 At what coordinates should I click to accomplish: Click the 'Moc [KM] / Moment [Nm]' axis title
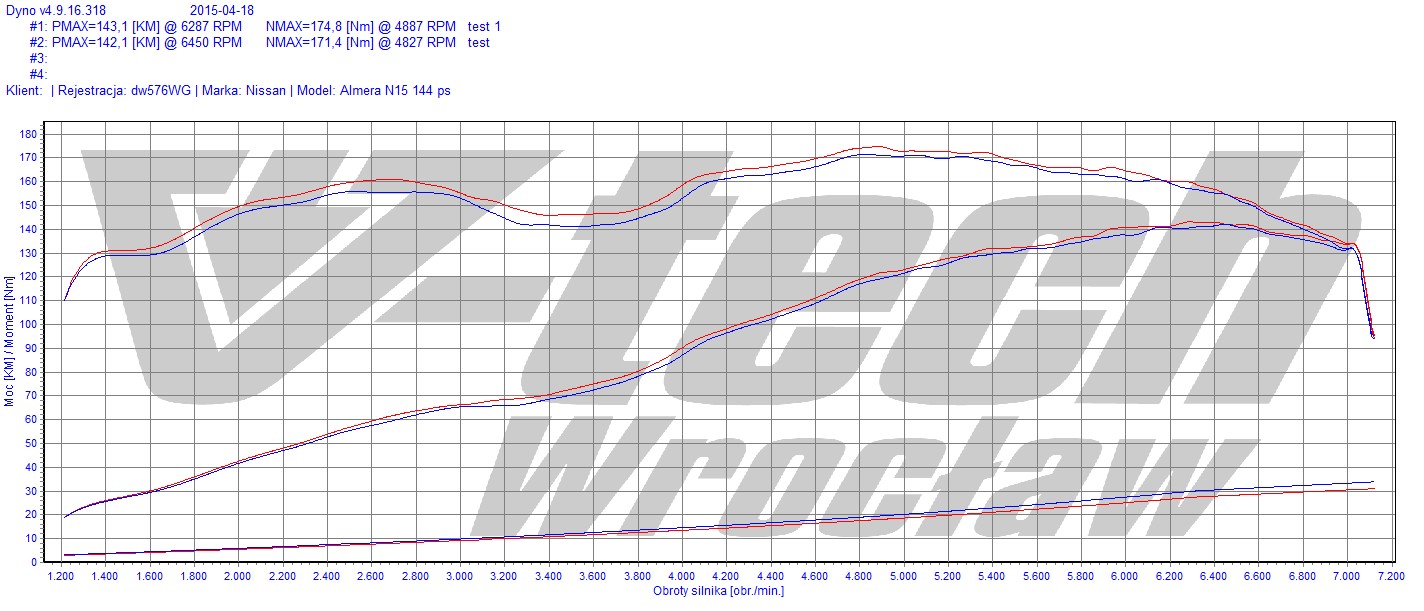coord(9,341)
